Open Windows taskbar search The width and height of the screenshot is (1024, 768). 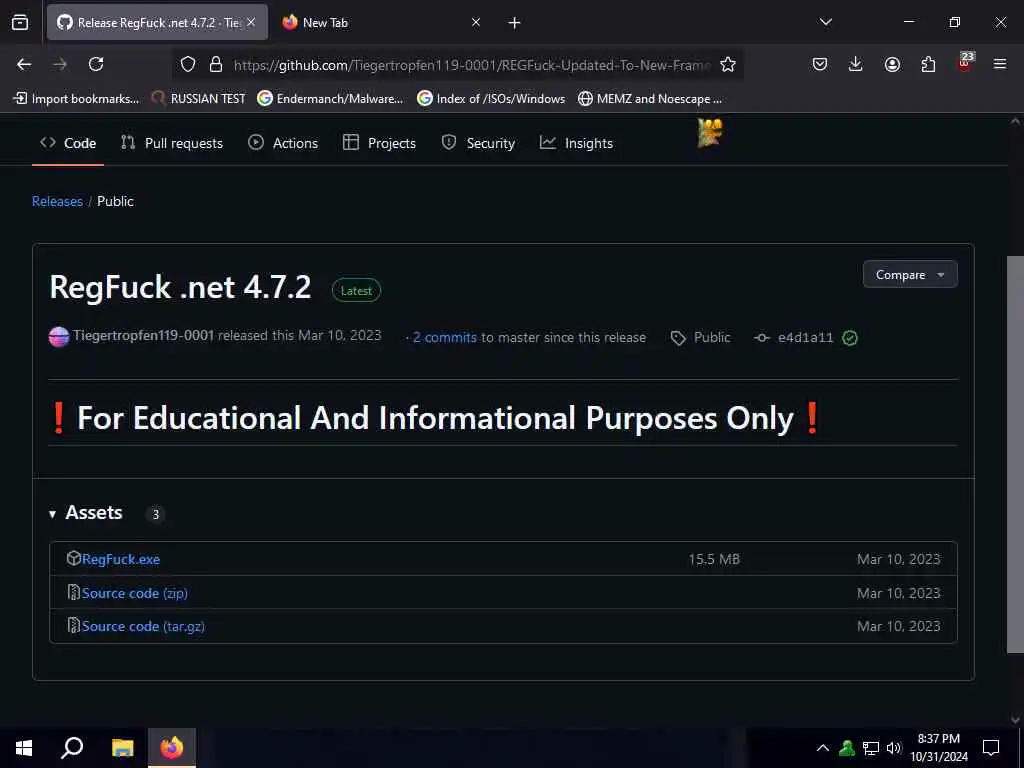tap(72, 747)
